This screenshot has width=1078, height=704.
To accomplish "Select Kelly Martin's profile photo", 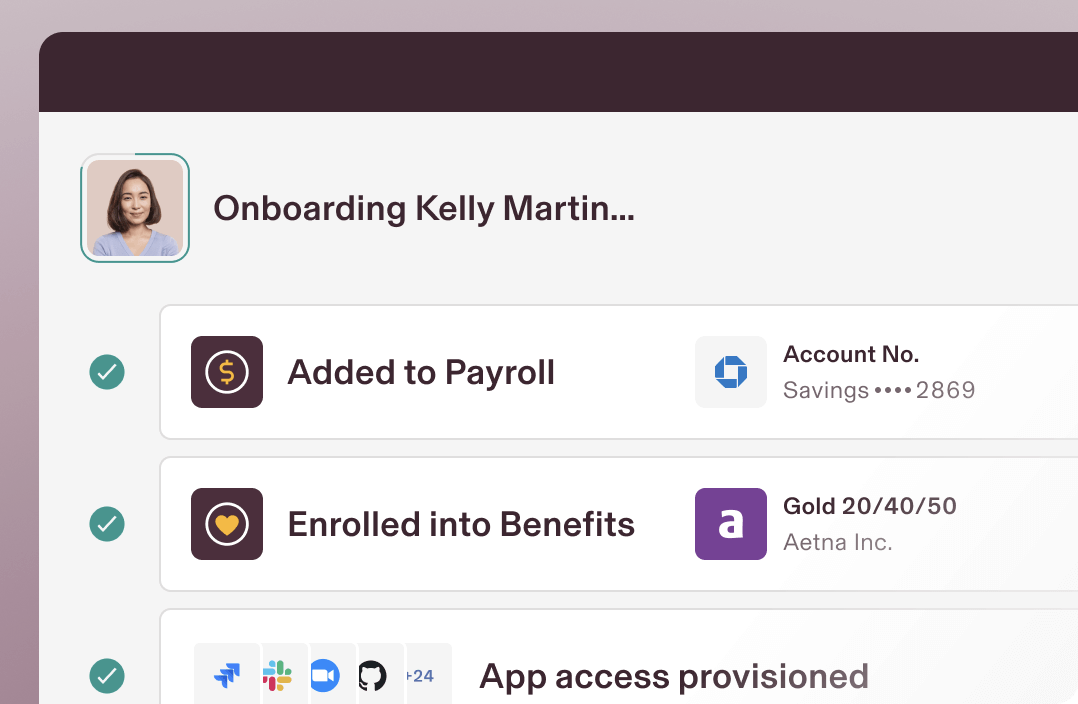I will click(x=135, y=208).
